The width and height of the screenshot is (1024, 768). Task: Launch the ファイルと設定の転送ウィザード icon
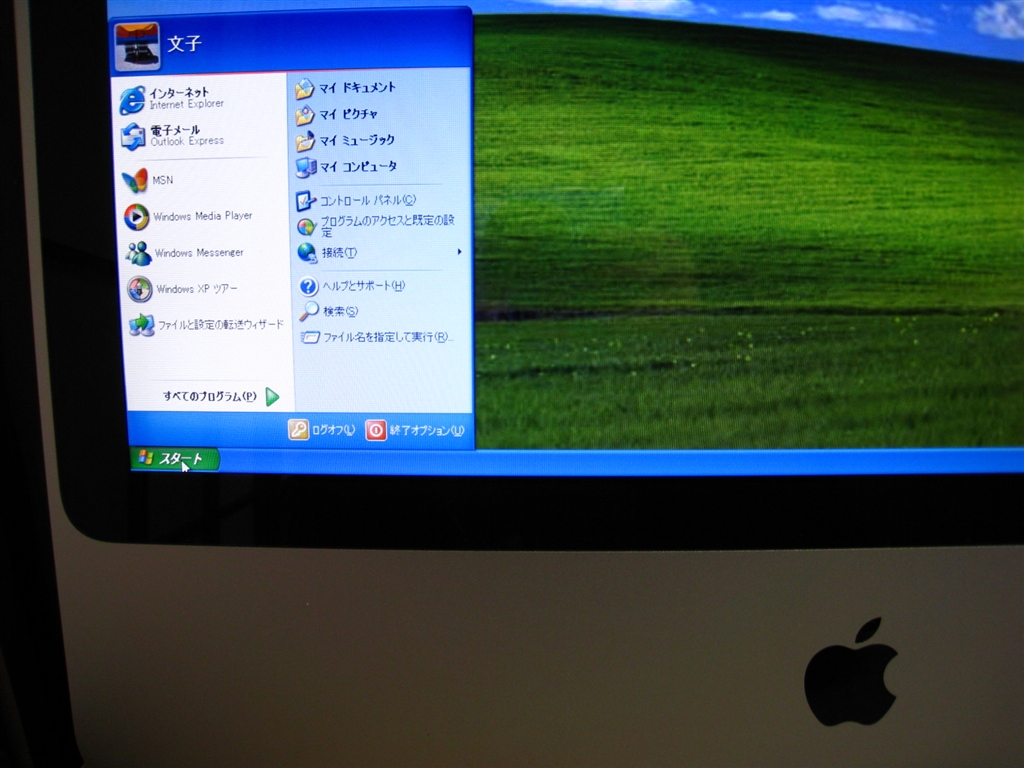pos(142,325)
